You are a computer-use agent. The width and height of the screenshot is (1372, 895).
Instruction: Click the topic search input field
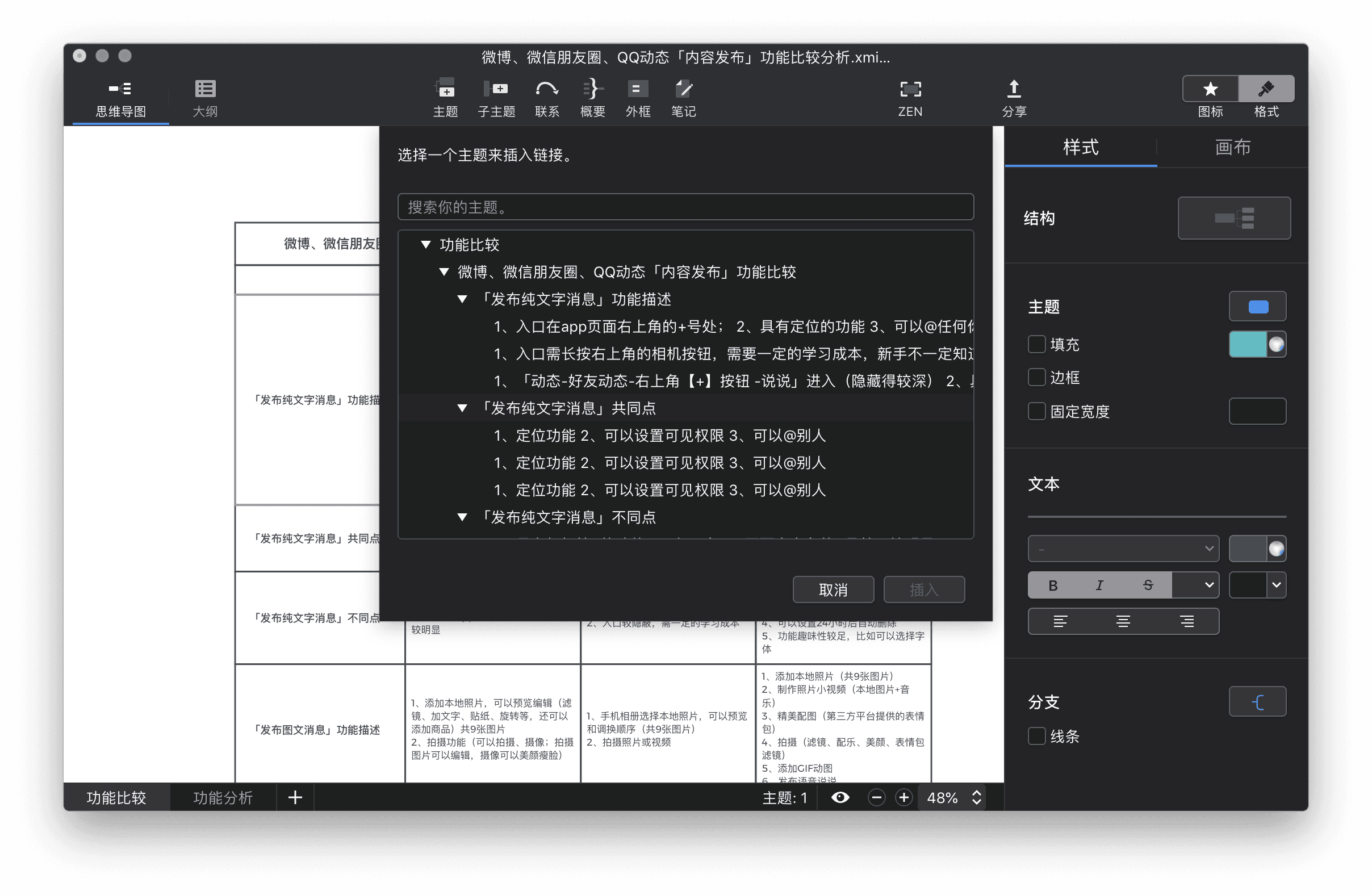(x=685, y=206)
